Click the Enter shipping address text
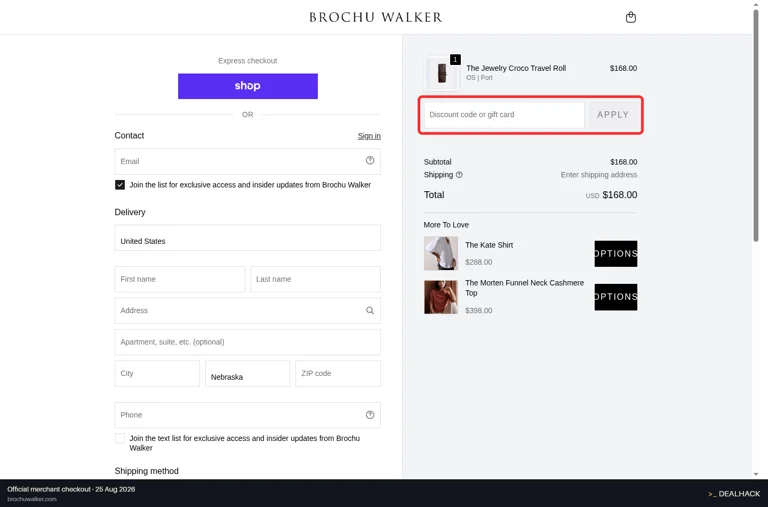768x507 pixels. [x=599, y=175]
